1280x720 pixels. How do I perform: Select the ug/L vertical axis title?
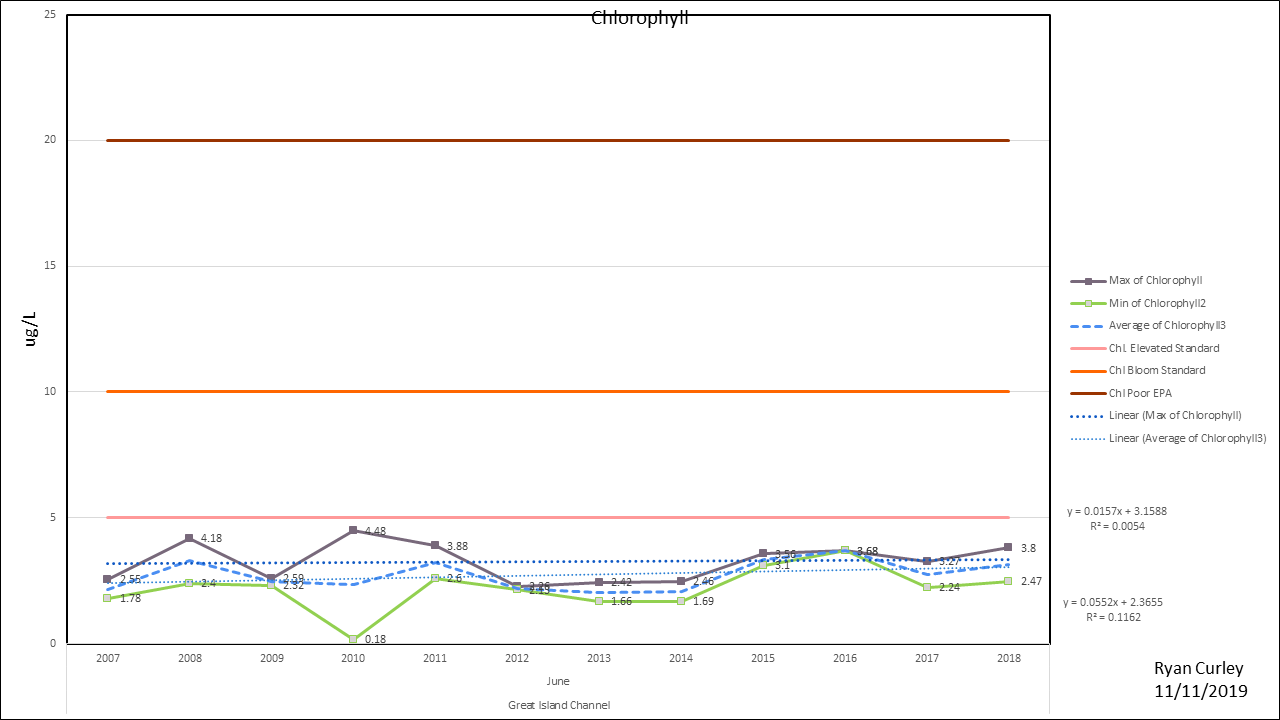coord(31,328)
